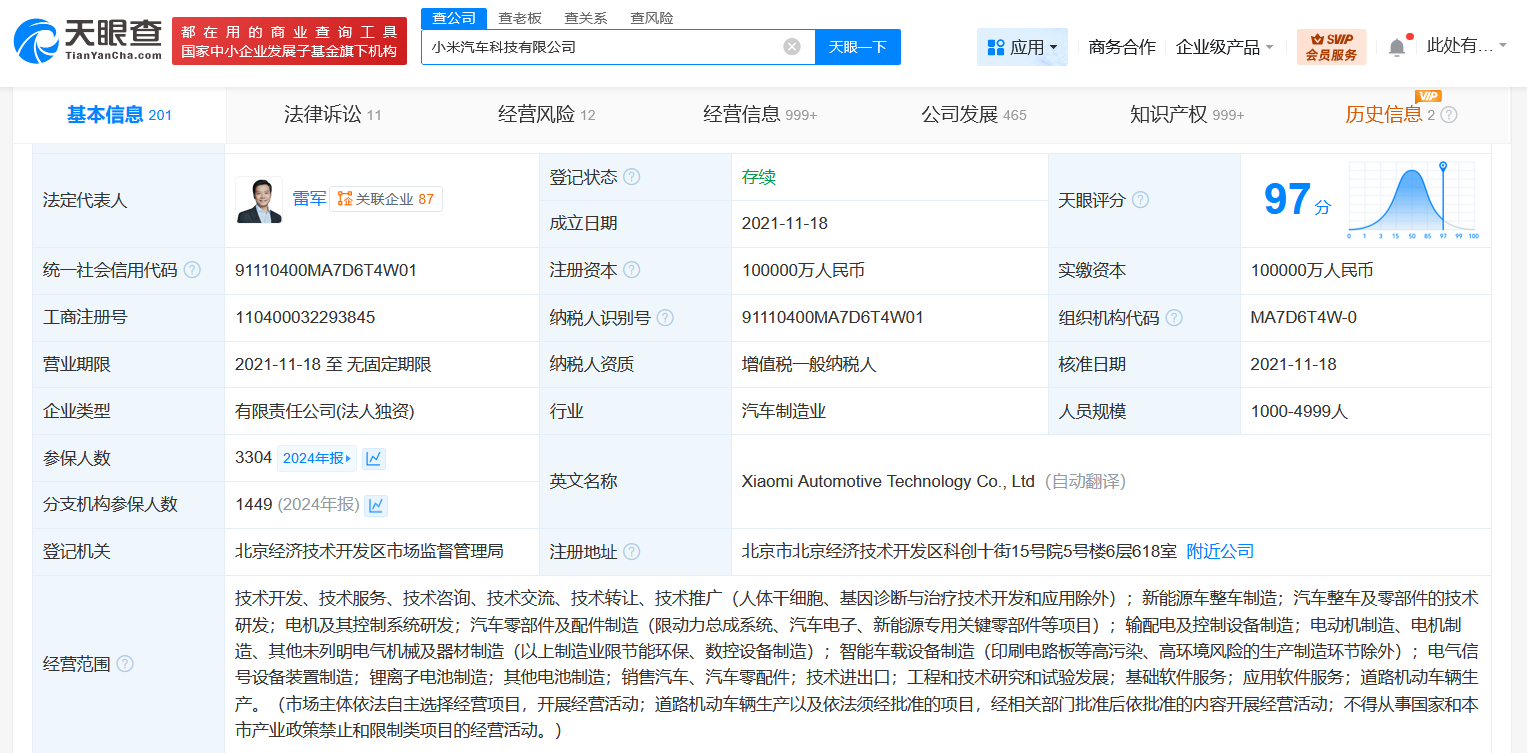Click 雷军's profile photo
The image size is (1527, 753).
click(x=259, y=199)
